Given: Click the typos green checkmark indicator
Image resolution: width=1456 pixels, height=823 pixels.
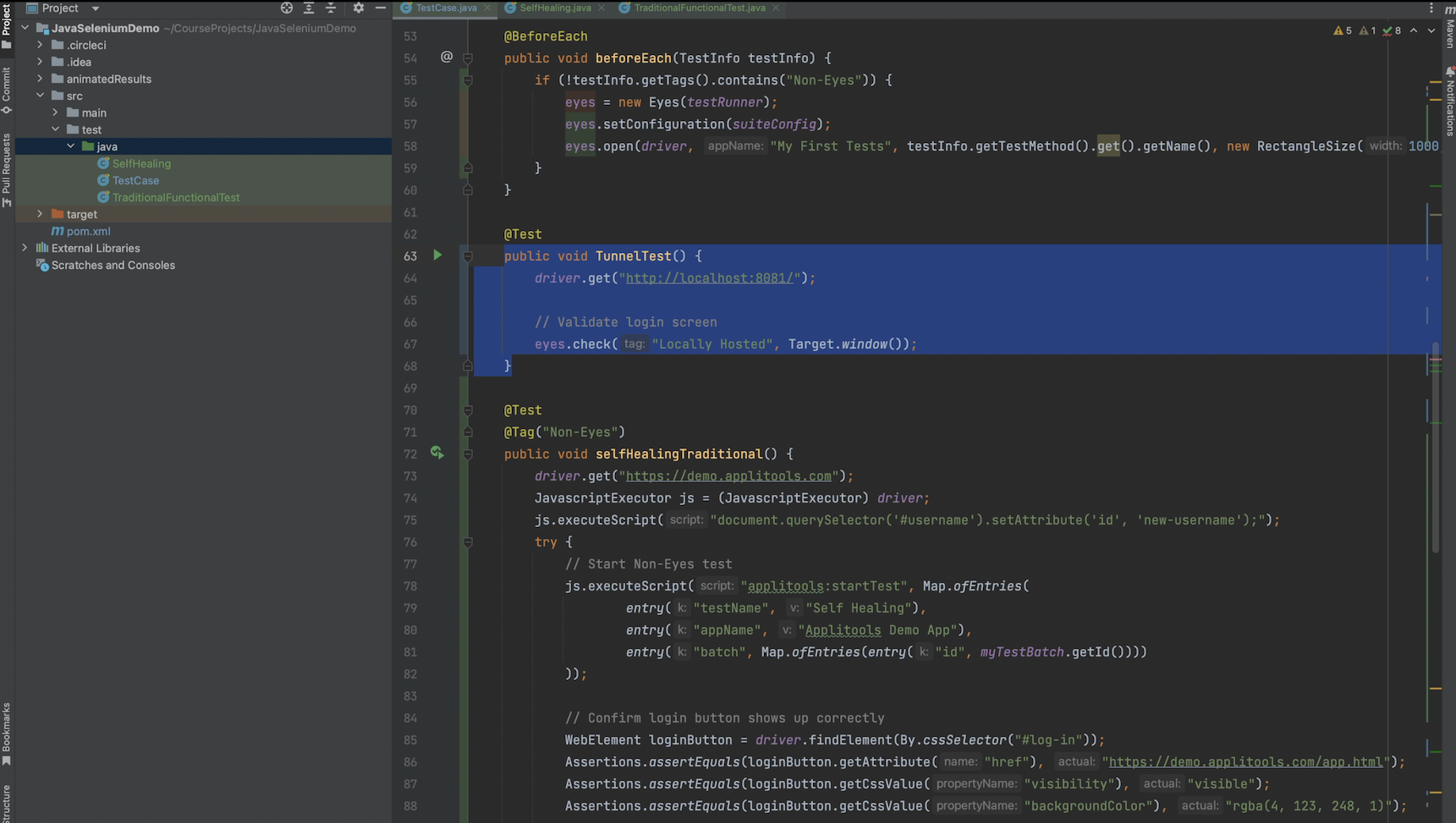Looking at the screenshot, I should click(x=1392, y=30).
